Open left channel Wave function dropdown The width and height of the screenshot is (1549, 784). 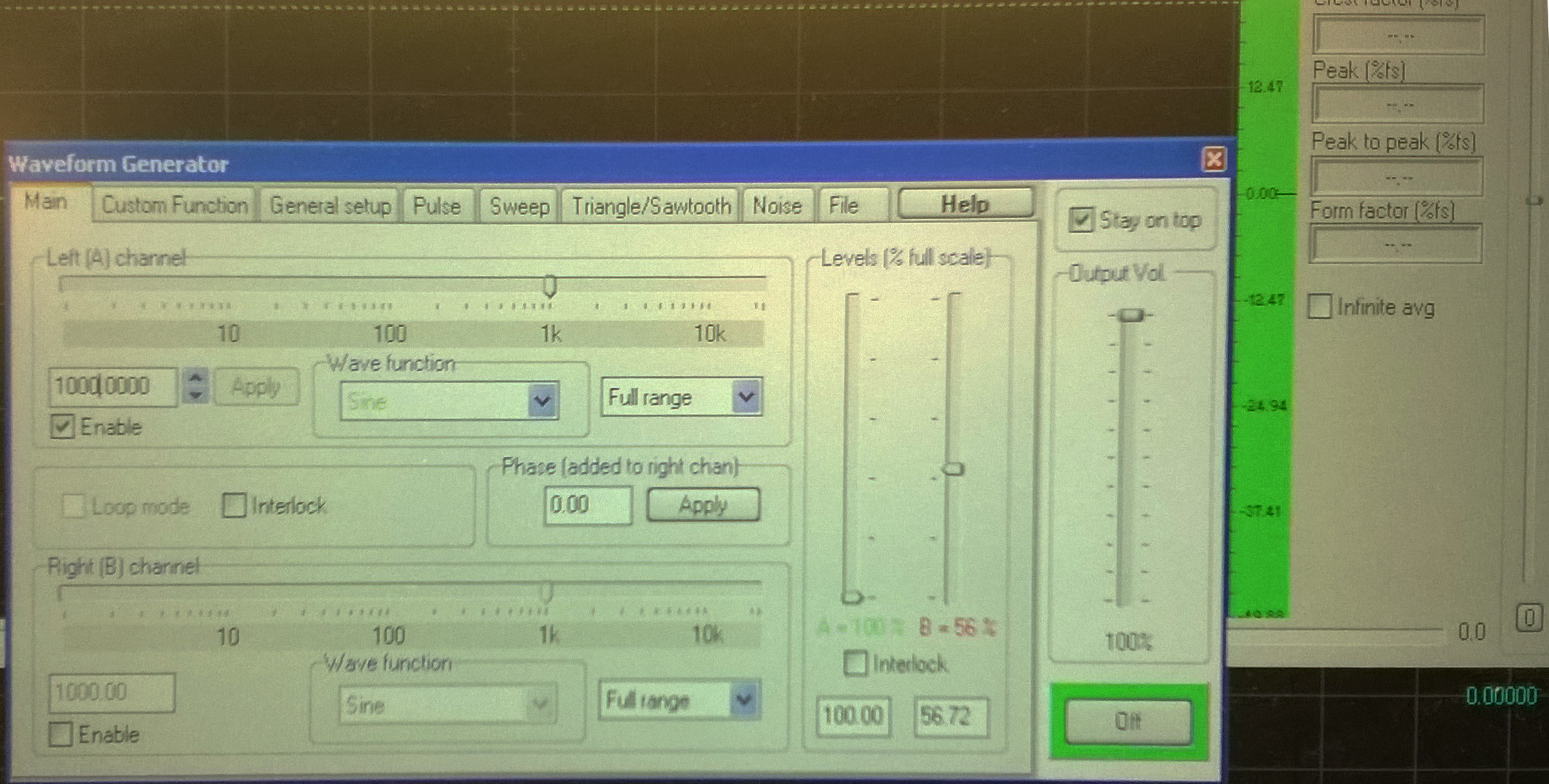(542, 401)
